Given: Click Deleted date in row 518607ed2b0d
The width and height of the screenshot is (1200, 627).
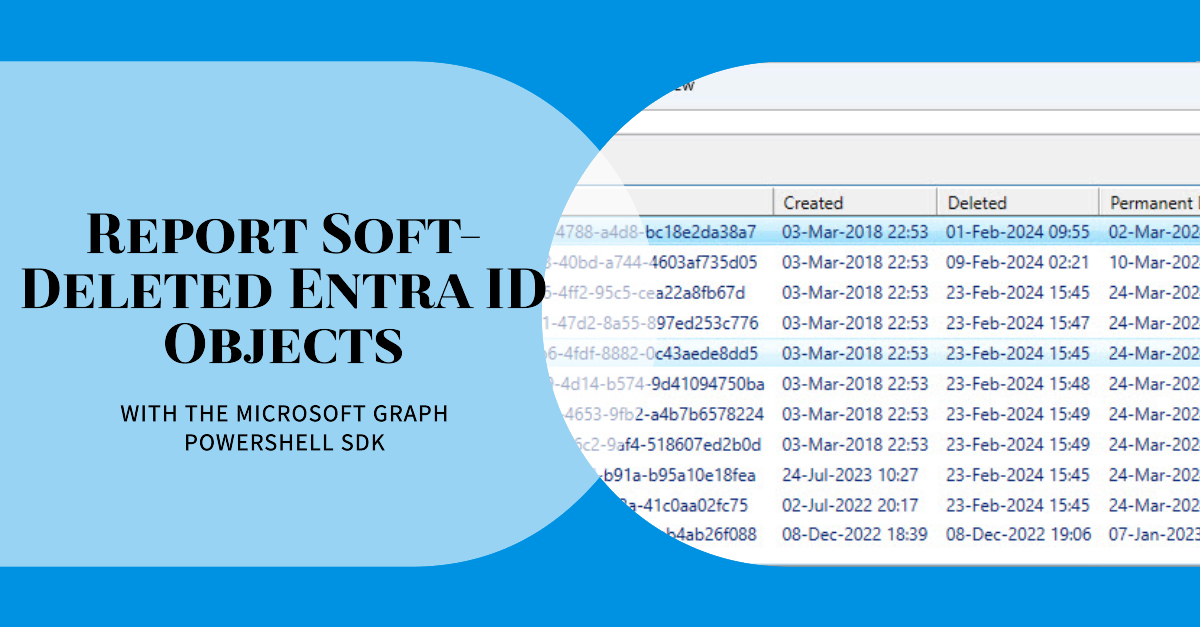Looking at the screenshot, I should coord(1018,444).
